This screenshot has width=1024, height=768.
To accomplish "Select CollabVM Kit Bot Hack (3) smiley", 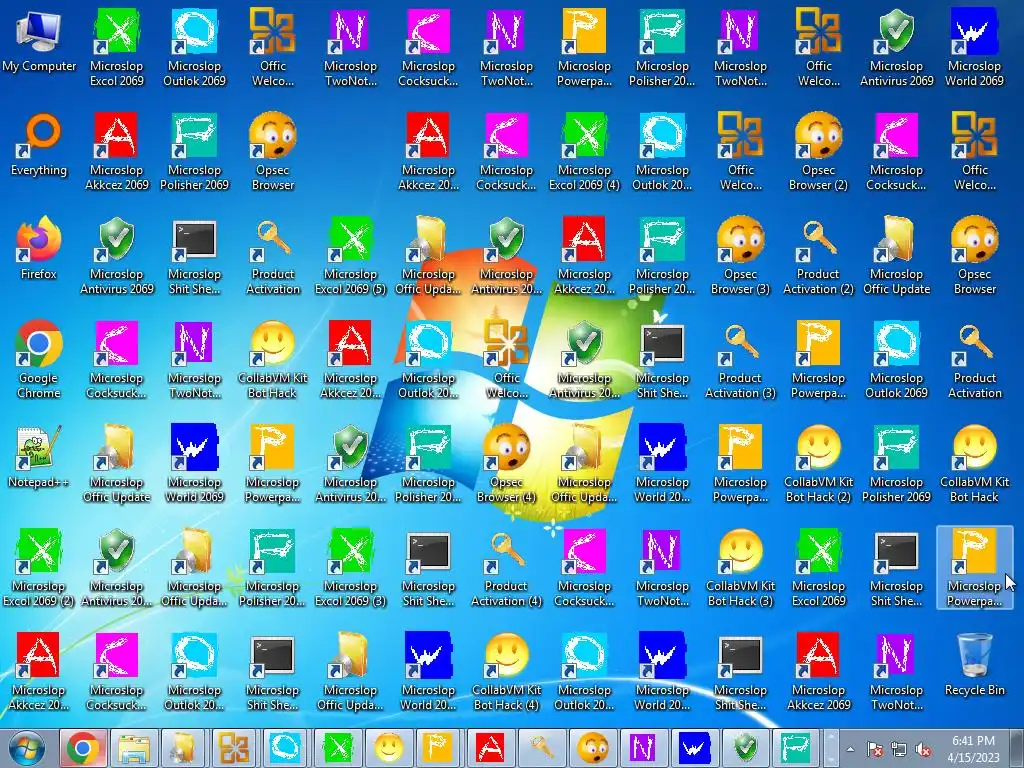I will [x=740, y=569].
